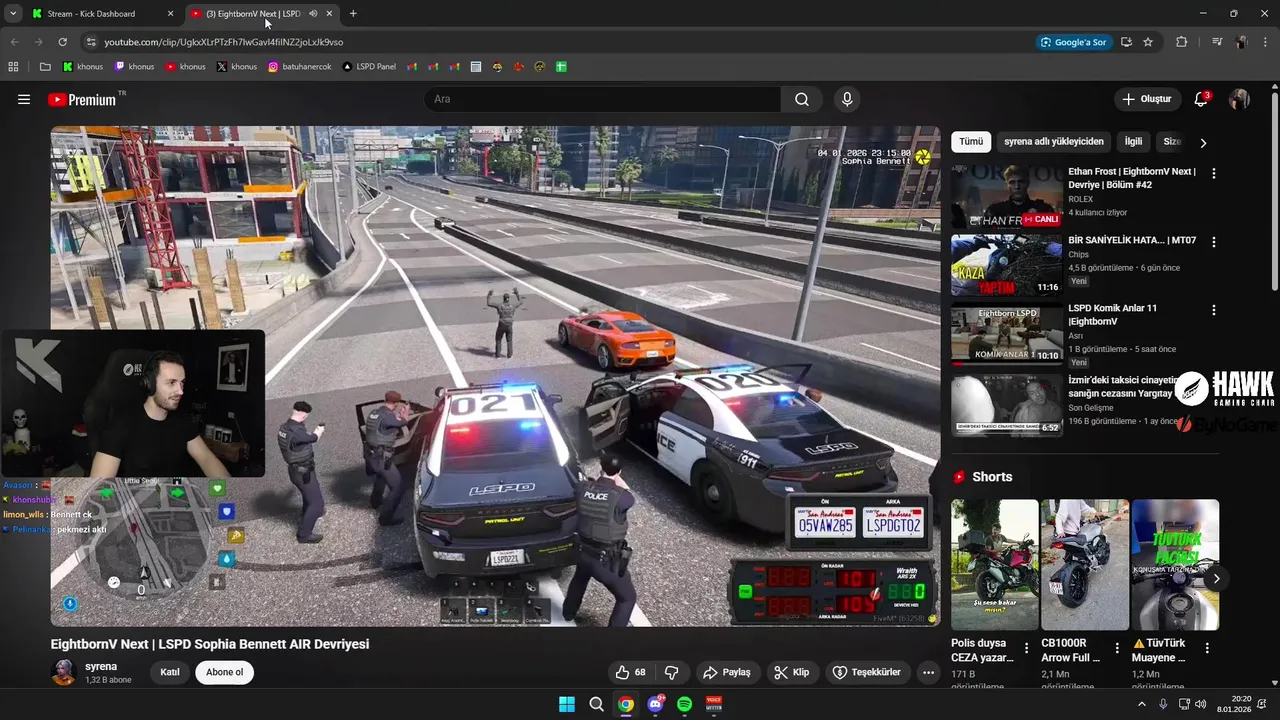Show next Shorts with the arrow button
The image size is (1280, 720).
coord(1217,578)
